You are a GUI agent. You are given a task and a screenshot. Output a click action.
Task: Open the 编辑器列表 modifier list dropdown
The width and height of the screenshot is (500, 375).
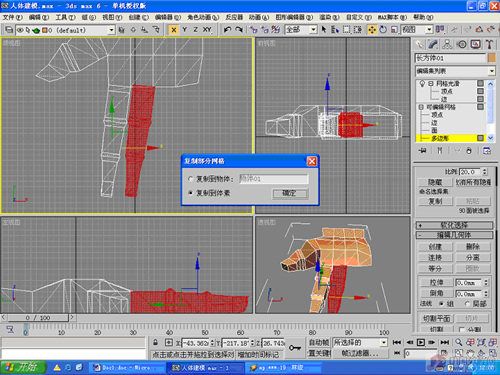492,71
